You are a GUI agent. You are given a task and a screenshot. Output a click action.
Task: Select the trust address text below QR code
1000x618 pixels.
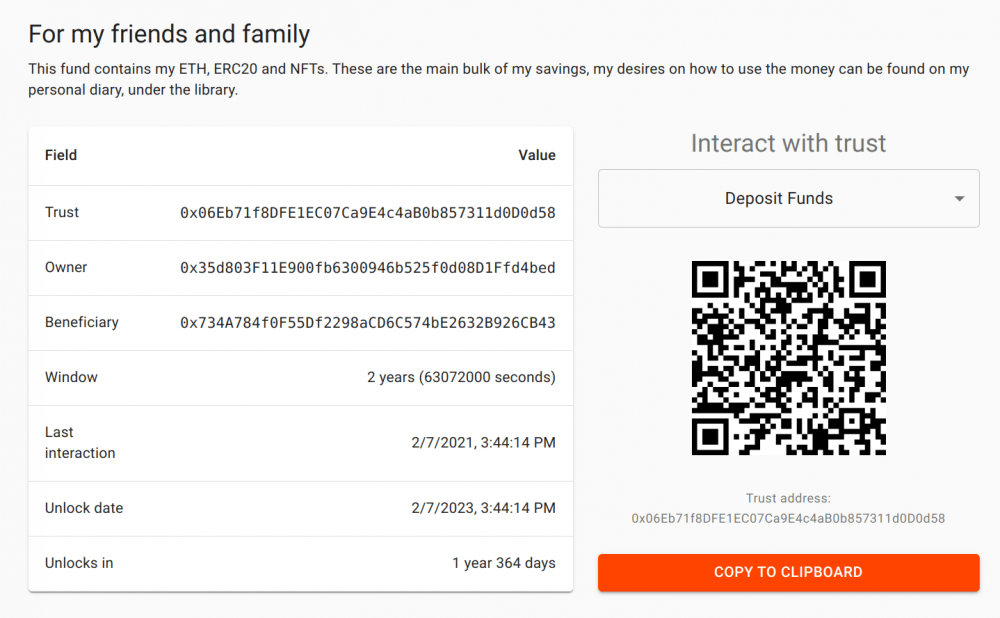click(x=788, y=519)
